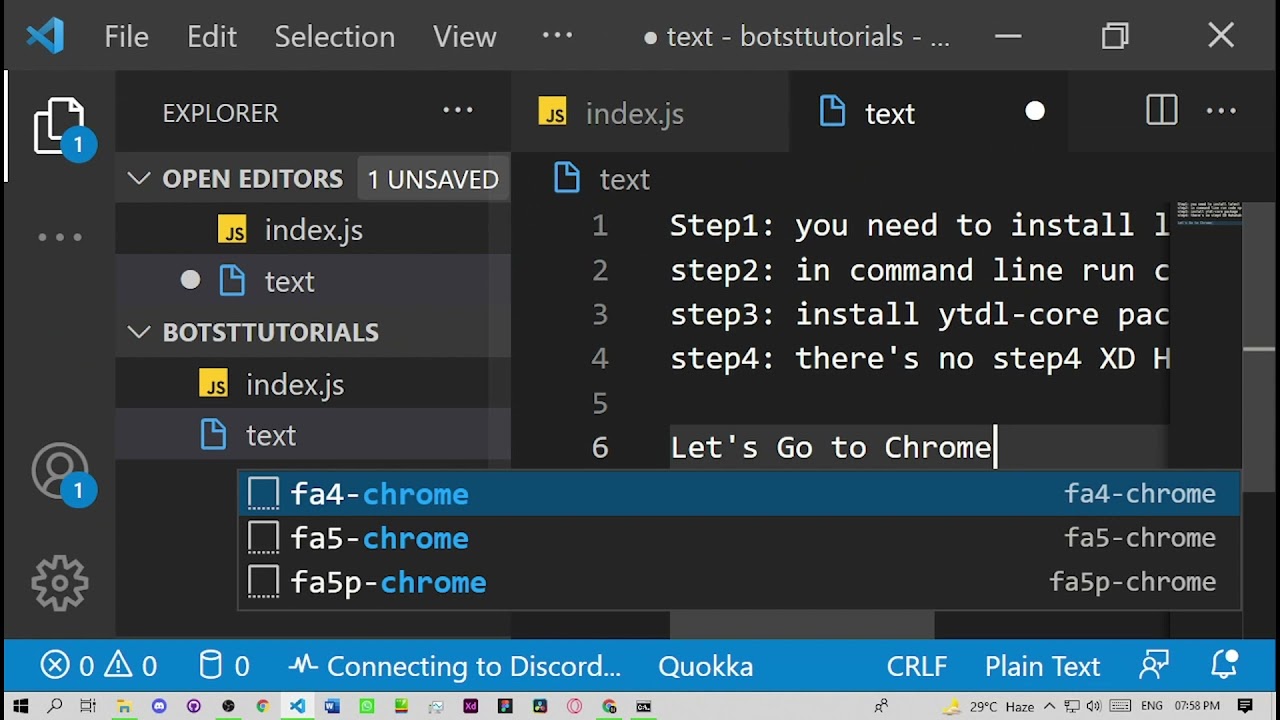The height and width of the screenshot is (720, 1280).
Task: Open the Accounts menu icon
Action: coord(60,472)
